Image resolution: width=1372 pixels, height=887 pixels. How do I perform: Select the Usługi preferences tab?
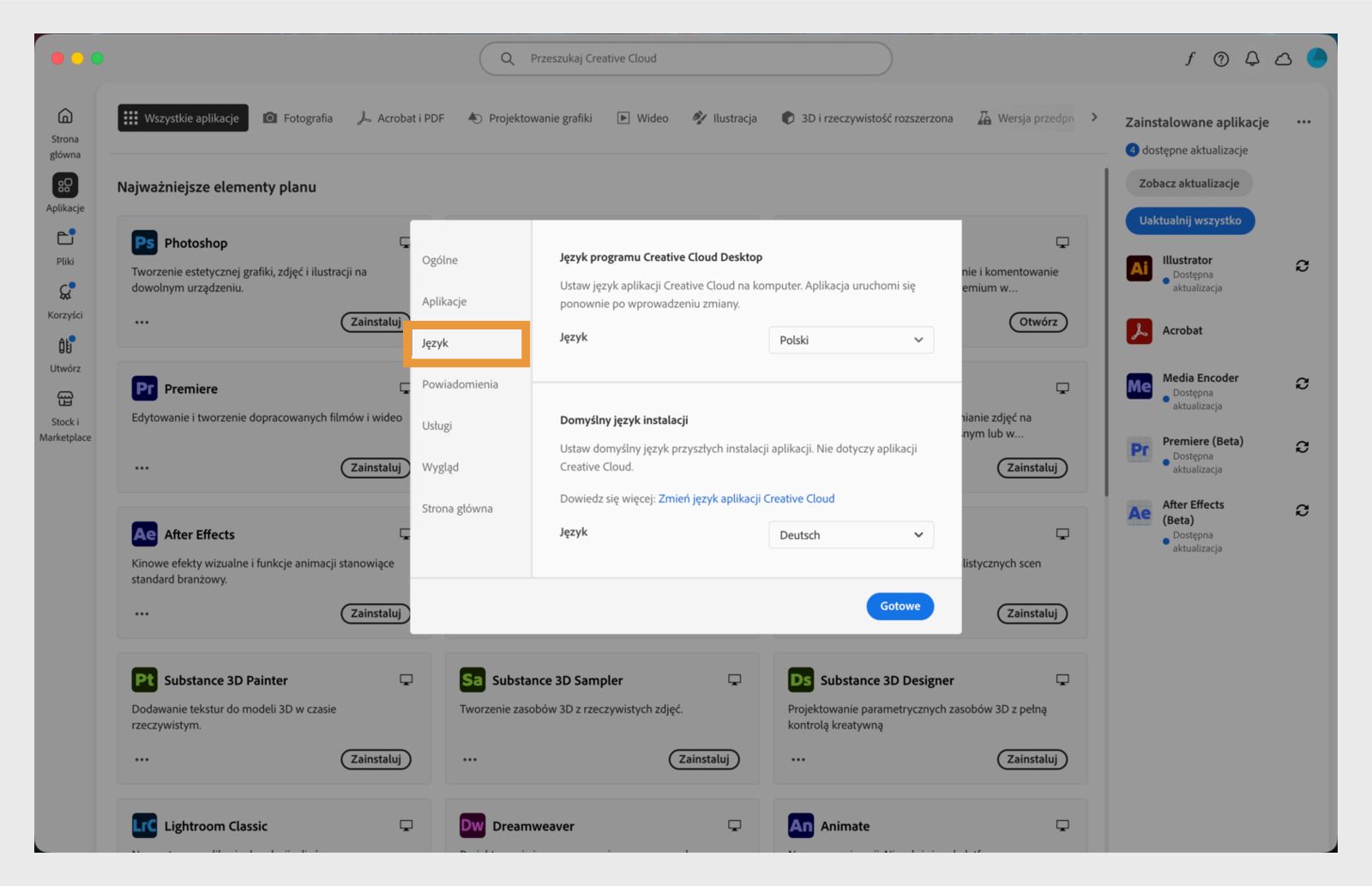(x=436, y=425)
